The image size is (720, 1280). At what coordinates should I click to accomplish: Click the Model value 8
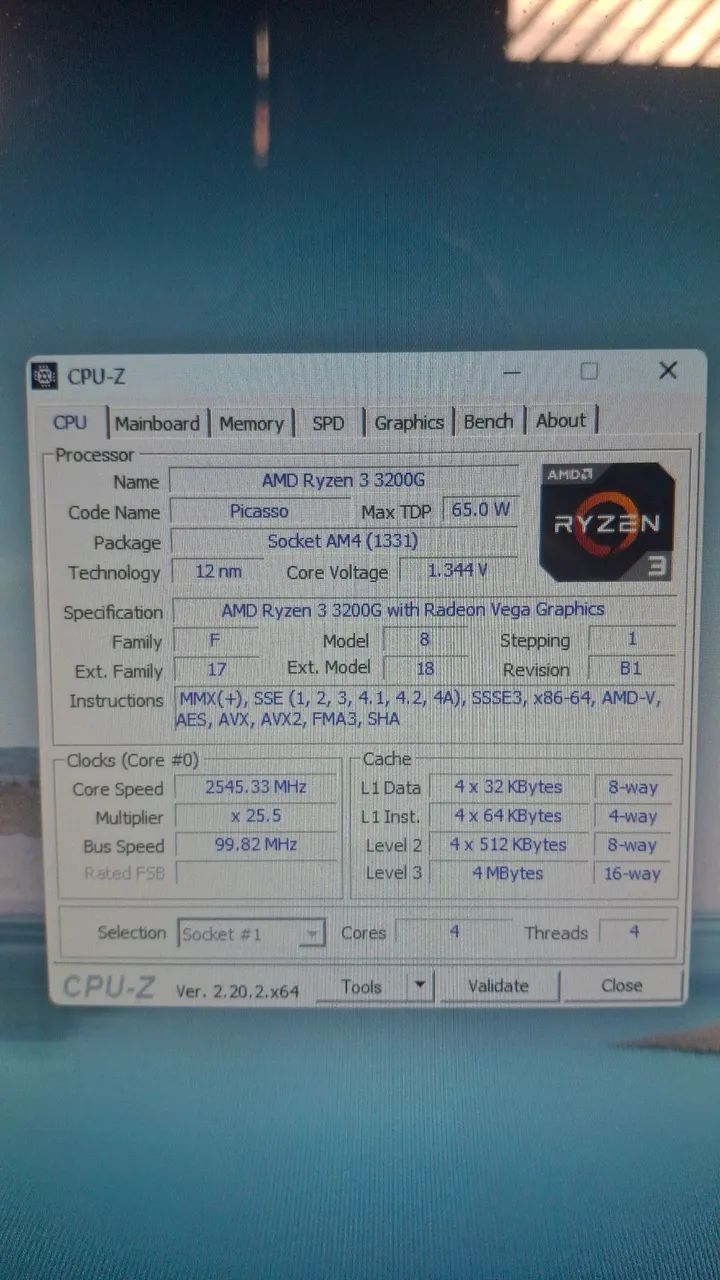click(x=425, y=639)
